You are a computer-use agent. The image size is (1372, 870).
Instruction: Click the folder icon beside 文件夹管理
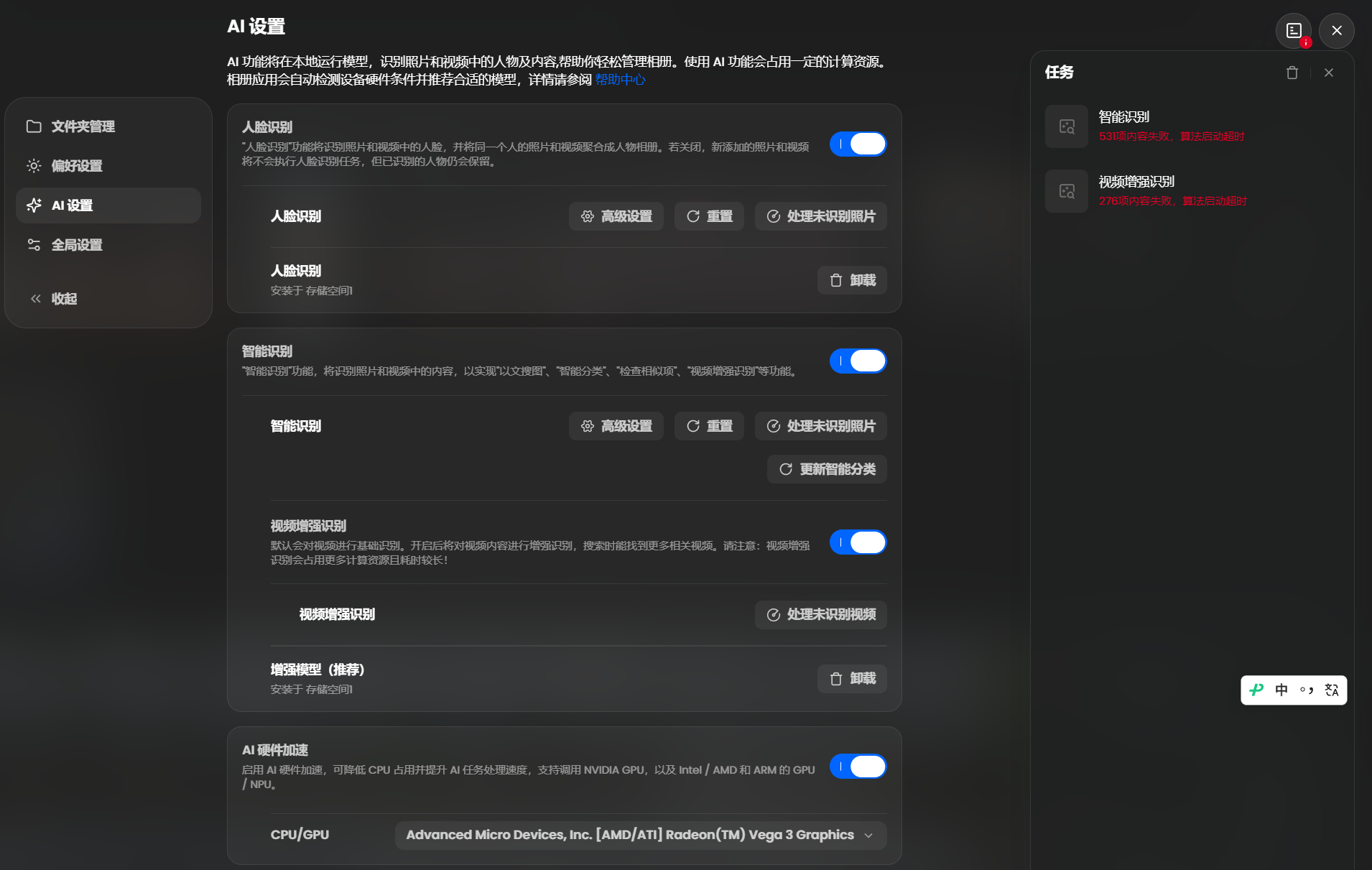tap(34, 126)
